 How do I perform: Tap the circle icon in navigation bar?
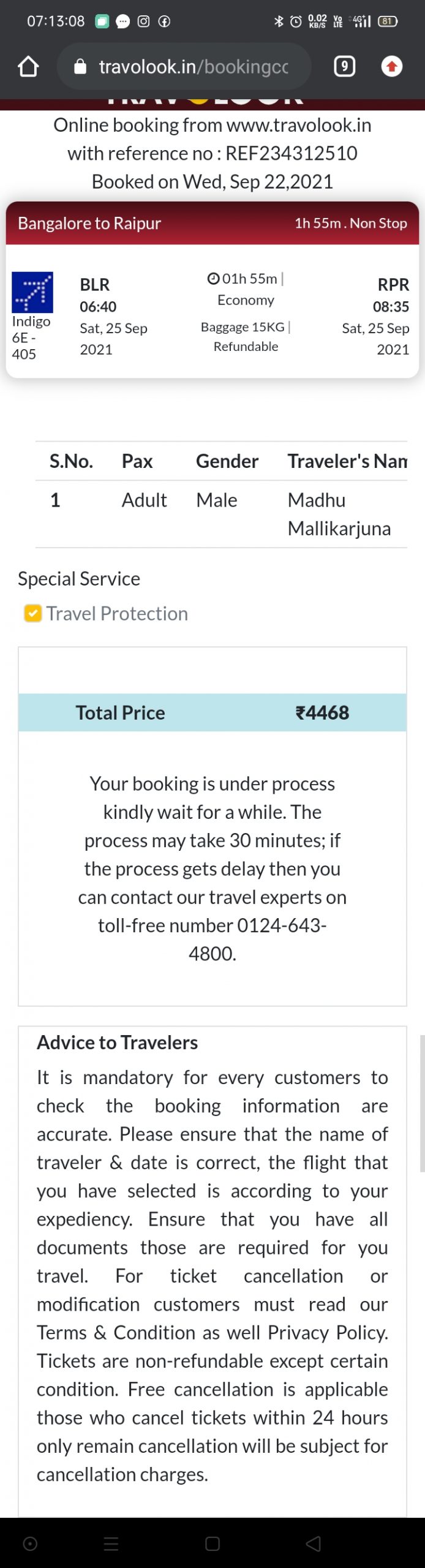click(30, 1543)
